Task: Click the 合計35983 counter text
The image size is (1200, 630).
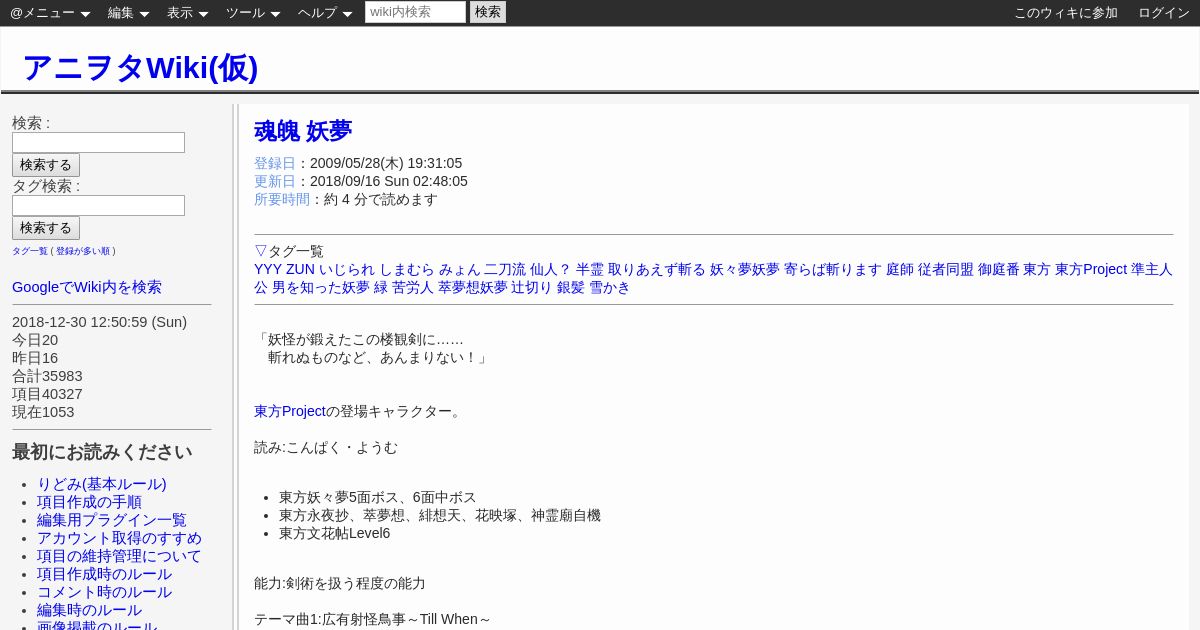Action: click(x=47, y=376)
